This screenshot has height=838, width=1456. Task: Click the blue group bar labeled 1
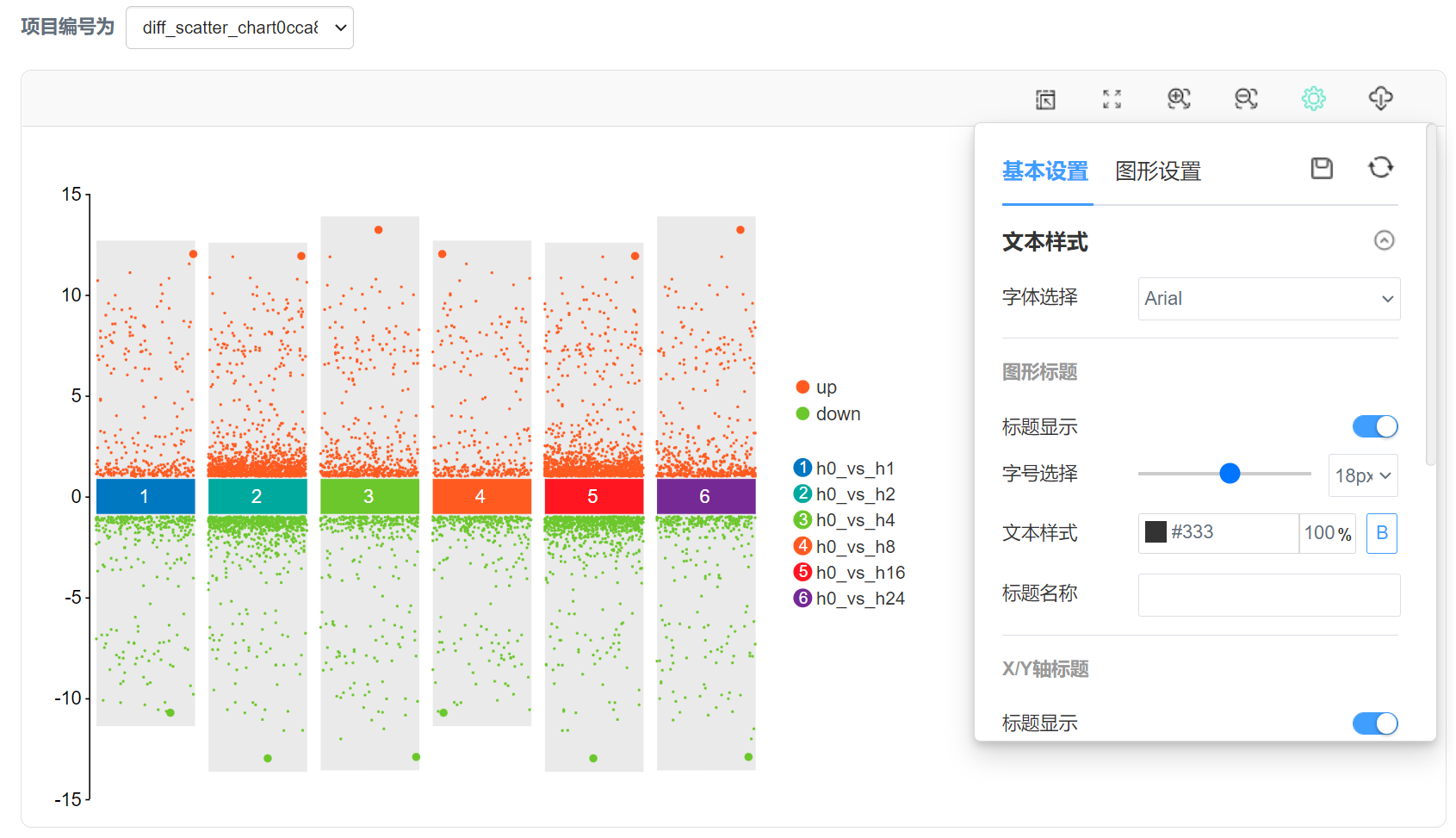(x=146, y=496)
